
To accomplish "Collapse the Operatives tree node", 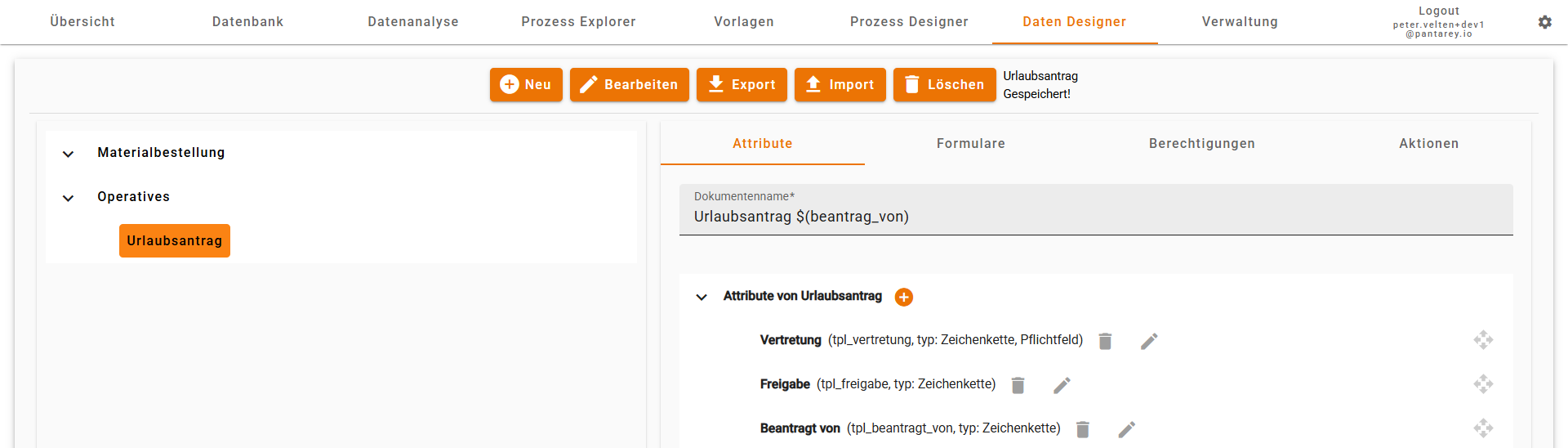I will click(x=69, y=198).
